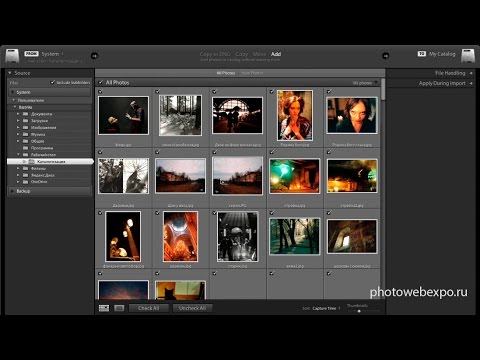Click the Общие folder icon
Viewport: 480px width, 360px height.
25,141
